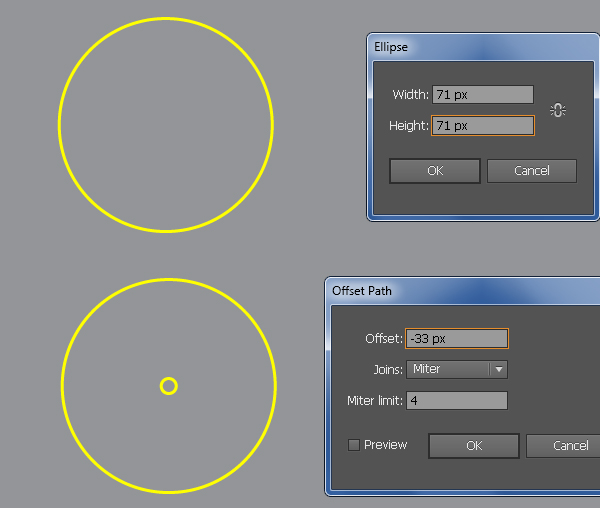Screen dimensions: 600x508
Task: Click the Width field in Ellipse dialog
Action: click(x=483, y=94)
